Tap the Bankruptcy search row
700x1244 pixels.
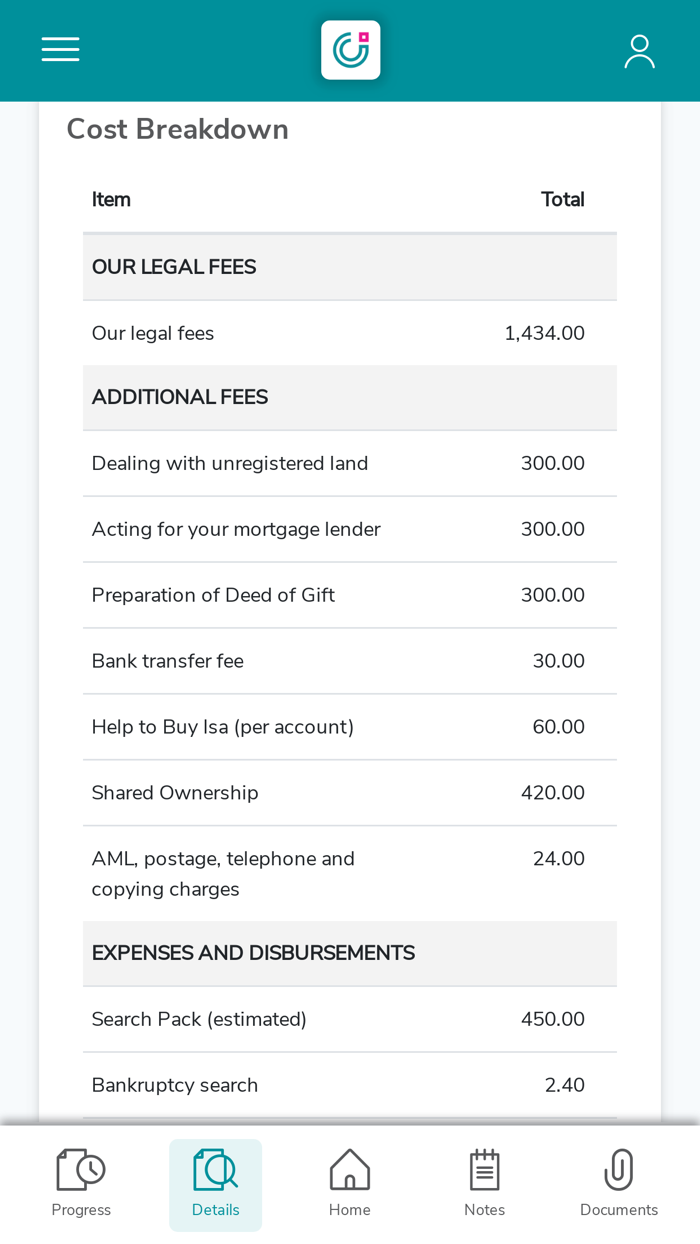tap(349, 1085)
